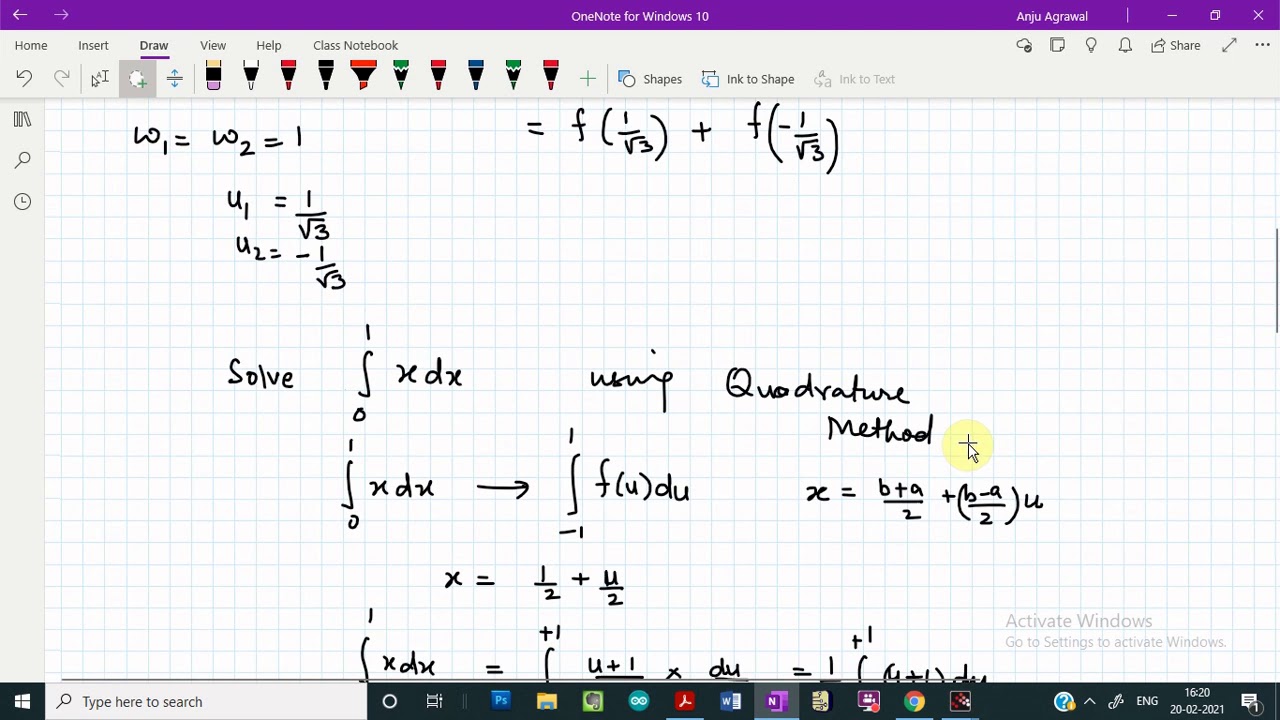Select the white pen
Viewport: 1280px width, 720px height.
[251, 77]
